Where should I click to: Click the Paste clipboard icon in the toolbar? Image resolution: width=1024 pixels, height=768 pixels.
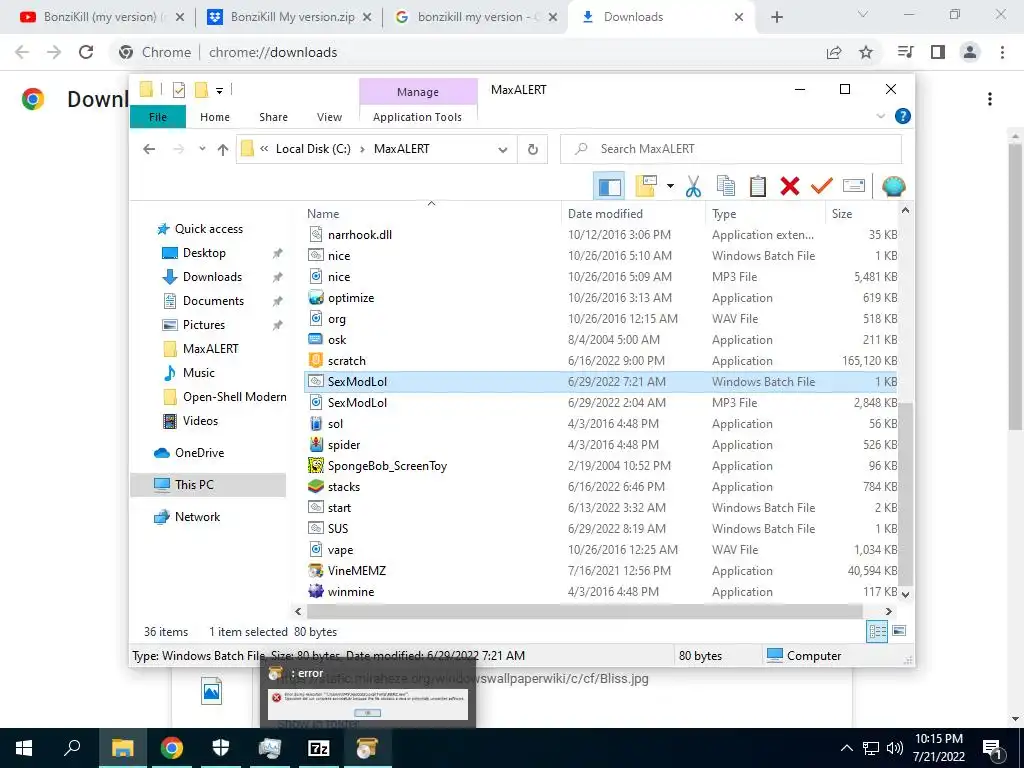pyautogui.click(x=758, y=186)
